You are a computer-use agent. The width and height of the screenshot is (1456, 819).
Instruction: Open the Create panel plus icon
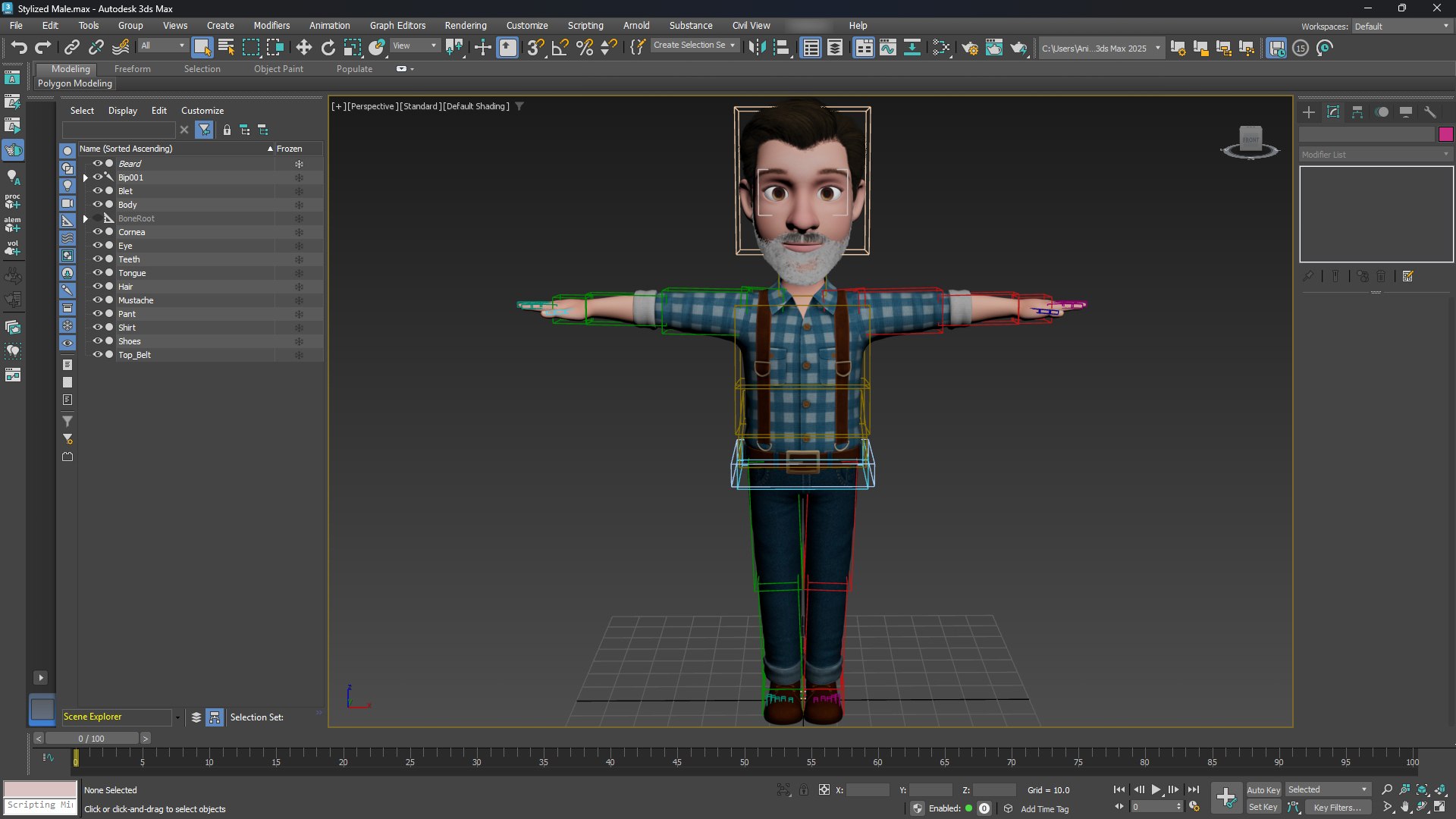pos(1309,112)
